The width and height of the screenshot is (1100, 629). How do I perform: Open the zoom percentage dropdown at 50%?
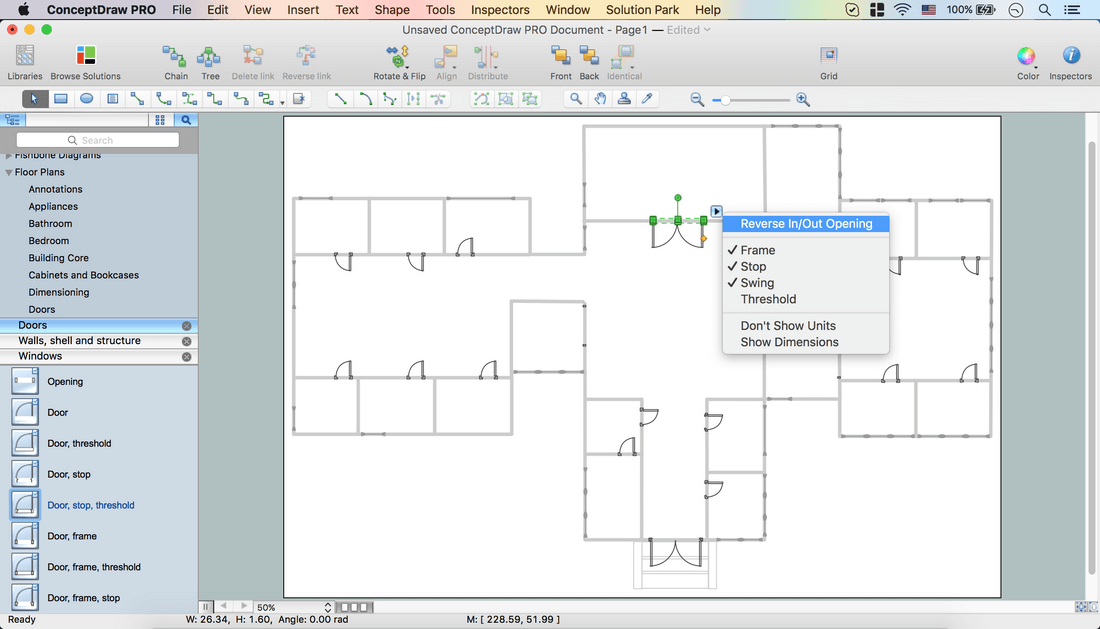[x=328, y=607]
